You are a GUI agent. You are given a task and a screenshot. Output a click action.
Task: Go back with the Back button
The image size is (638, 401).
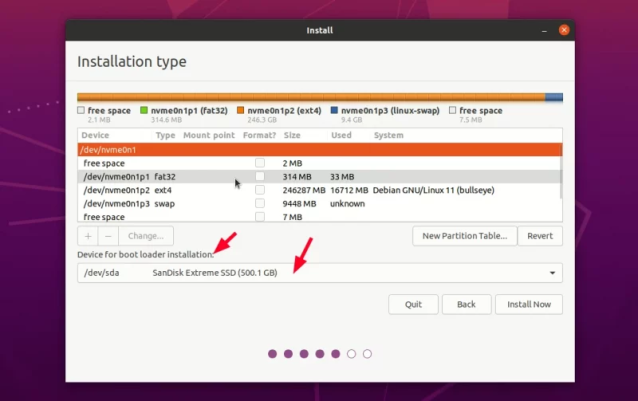click(466, 304)
